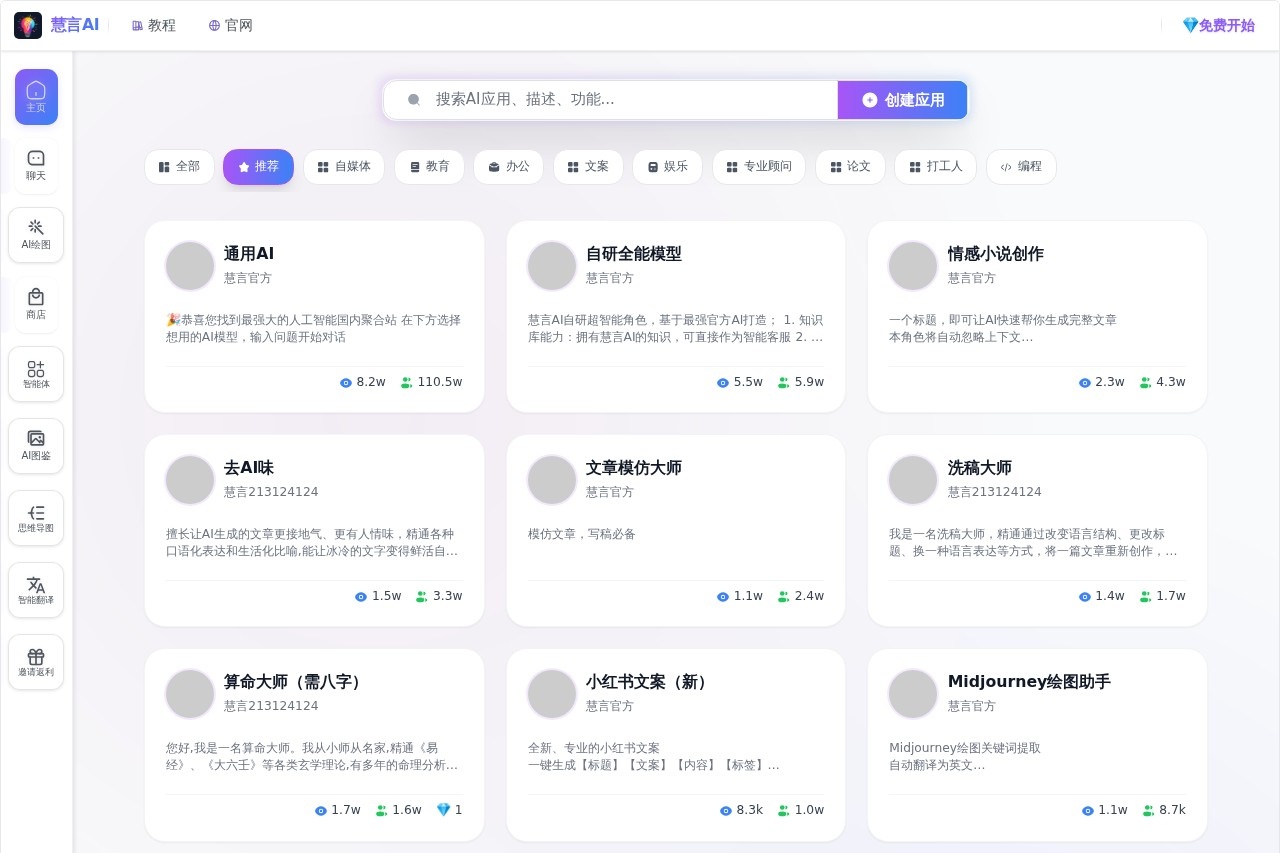Click the 慧言AI logo icon
Screen dimensions: 1280x853
27,25
